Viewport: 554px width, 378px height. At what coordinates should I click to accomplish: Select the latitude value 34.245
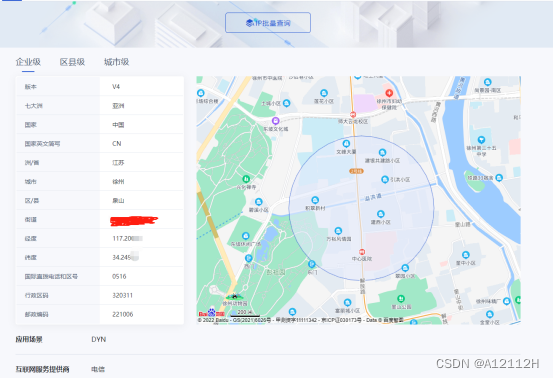click(125, 258)
